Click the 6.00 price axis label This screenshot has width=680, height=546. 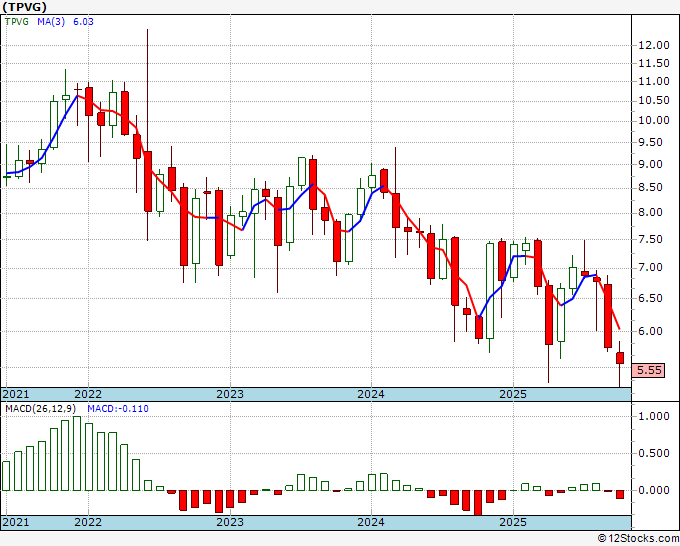650,331
